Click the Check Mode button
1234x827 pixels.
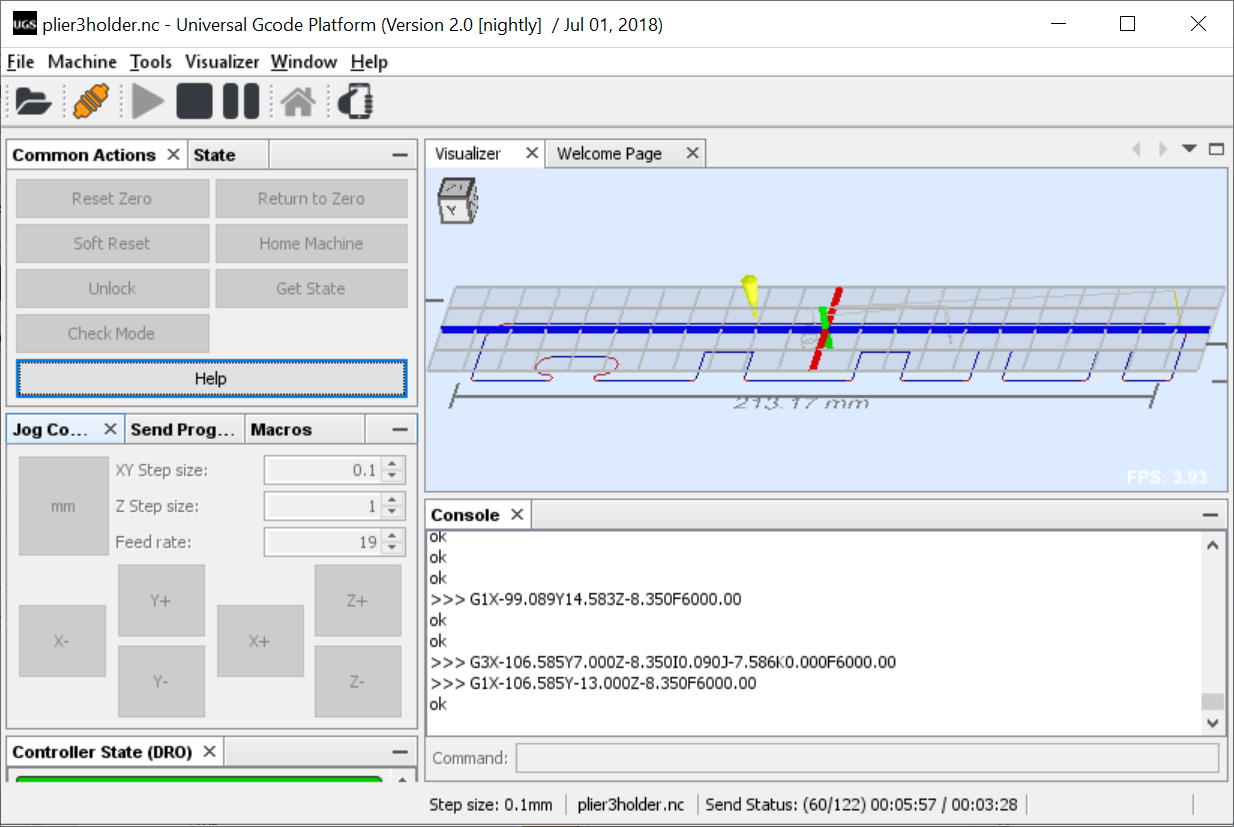pyautogui.click(x=112, y=334)
